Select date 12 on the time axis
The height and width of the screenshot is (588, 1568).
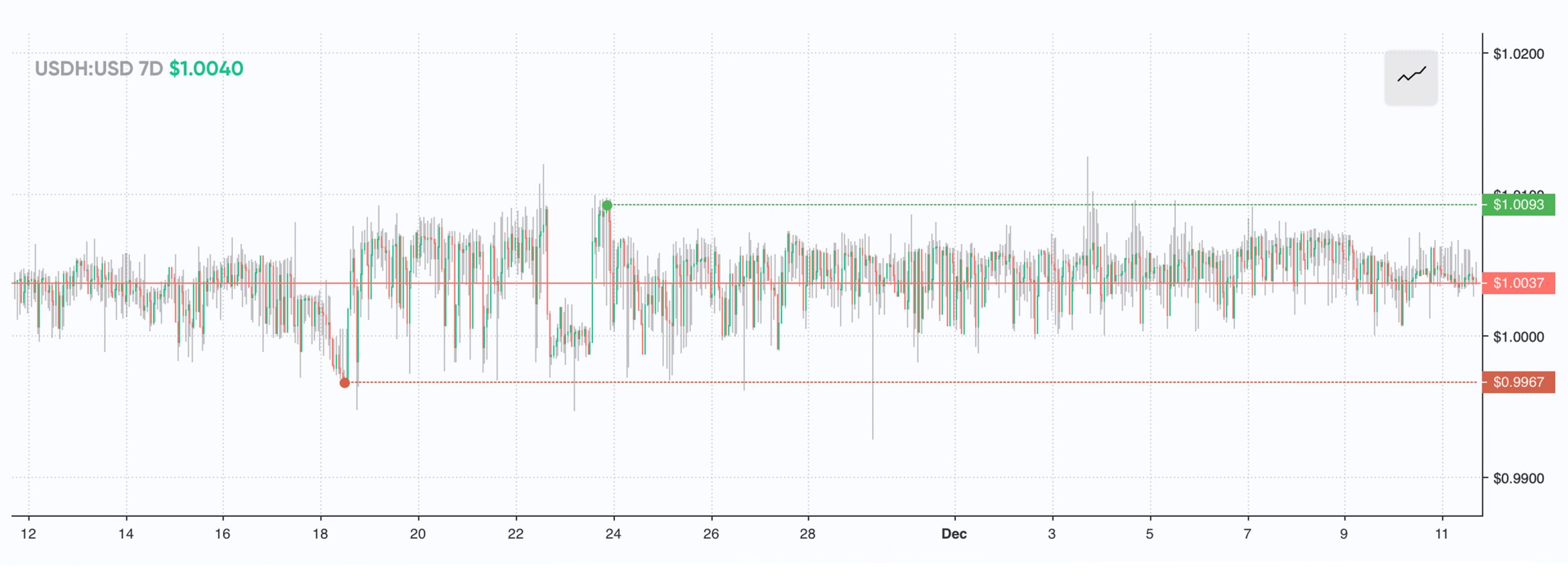tap(28, 534)
